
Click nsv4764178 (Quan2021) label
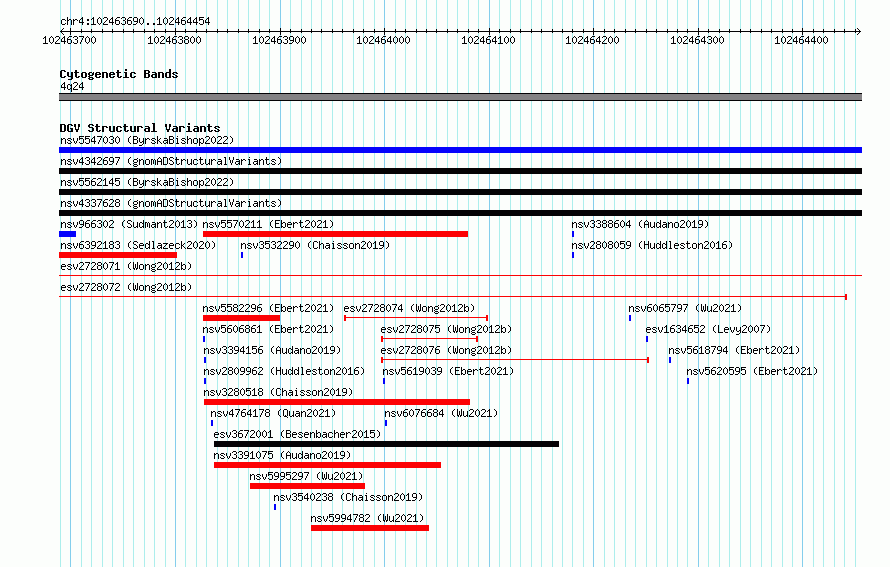(273, 413)
